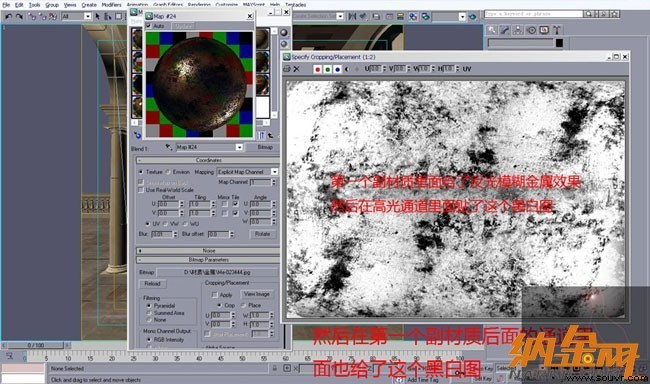Click the Render teapot icon
Image resolution: width=650 pixels, height=384 pixels.
[473, 17]
